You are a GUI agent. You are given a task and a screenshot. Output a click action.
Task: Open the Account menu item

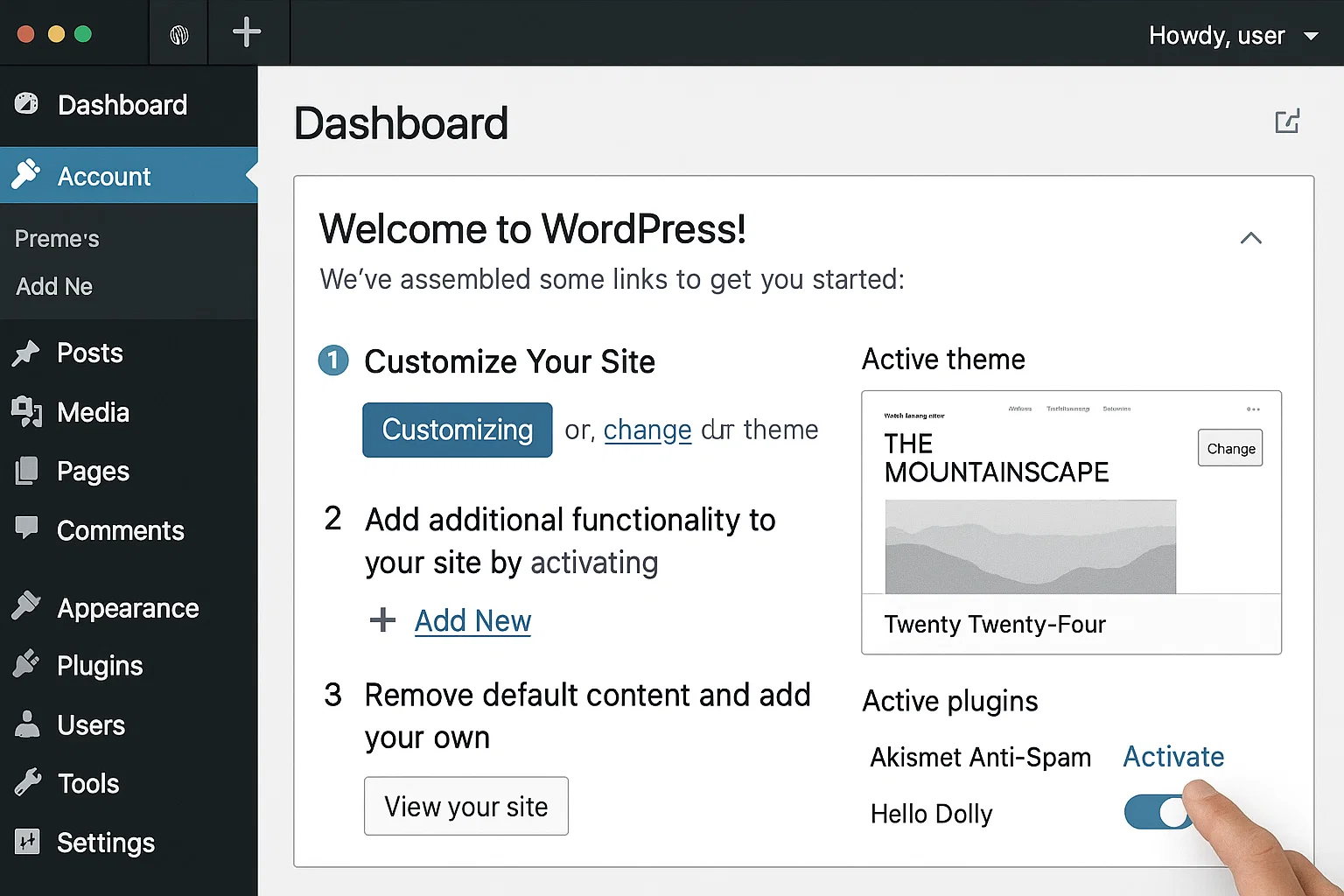[105, 176]
